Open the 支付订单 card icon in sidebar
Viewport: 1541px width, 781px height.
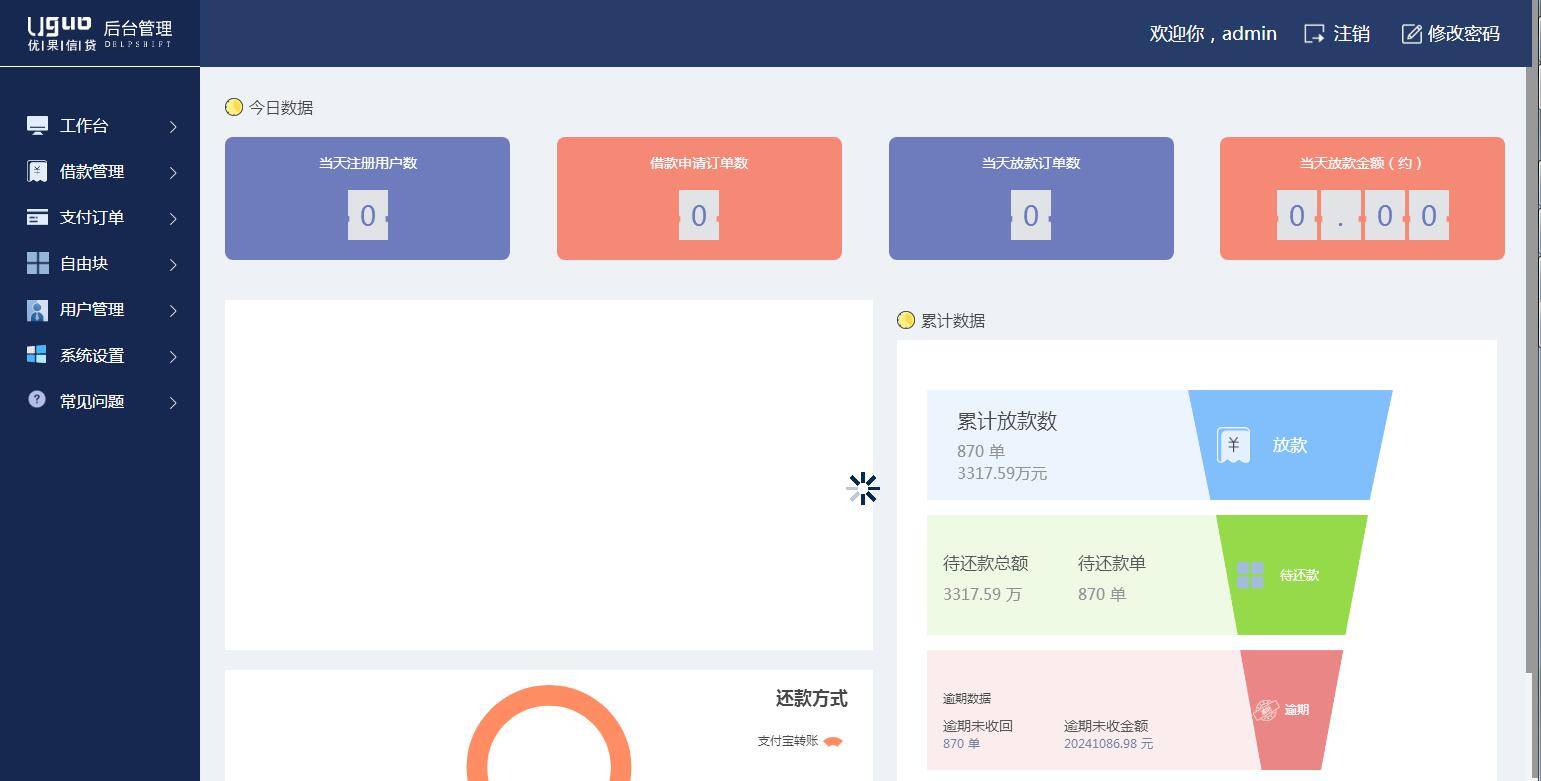[x=37, y=217]
